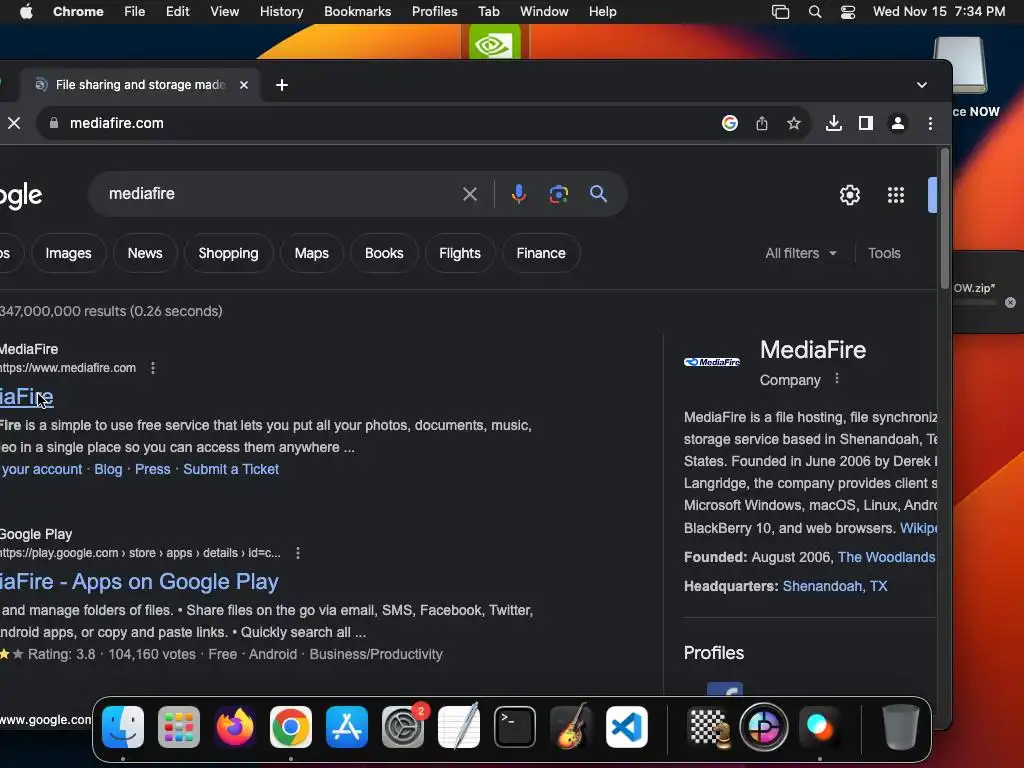Open search Tools
The width and height of the screenshot is (1024, 768).
point(884,253)
